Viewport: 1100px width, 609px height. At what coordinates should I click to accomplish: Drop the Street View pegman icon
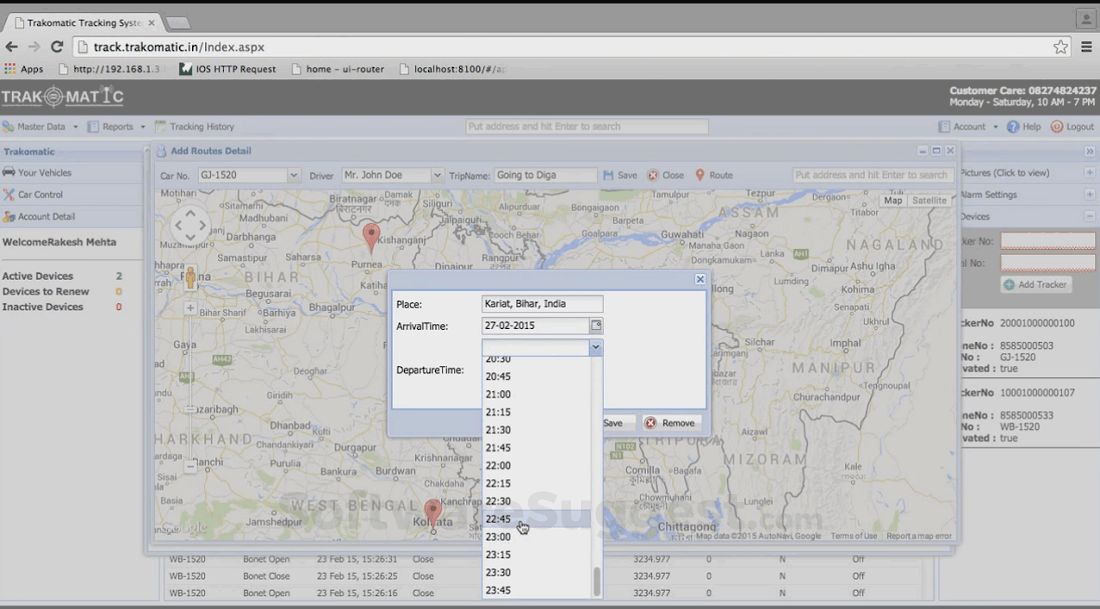pyautogui.click(x=190, y=276)
